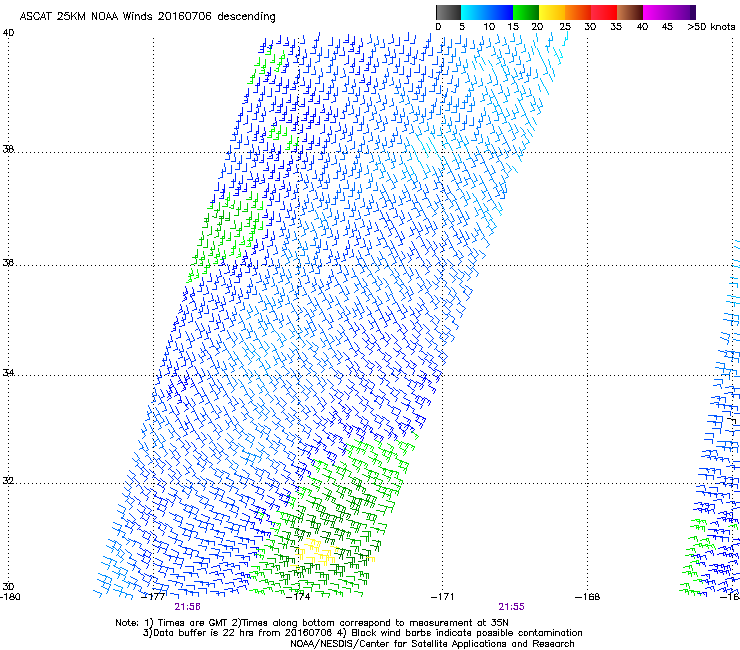
Task: Pick the yellow 20-25 knots color segment
Action: 552,12
